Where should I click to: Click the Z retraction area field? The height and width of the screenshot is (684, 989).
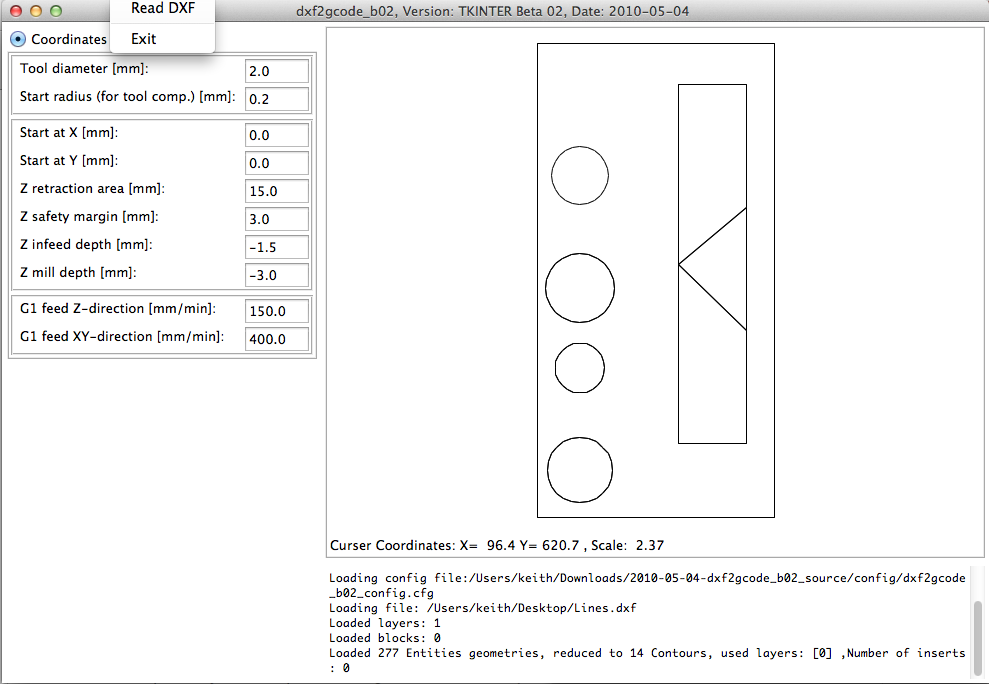coord(277,191)
